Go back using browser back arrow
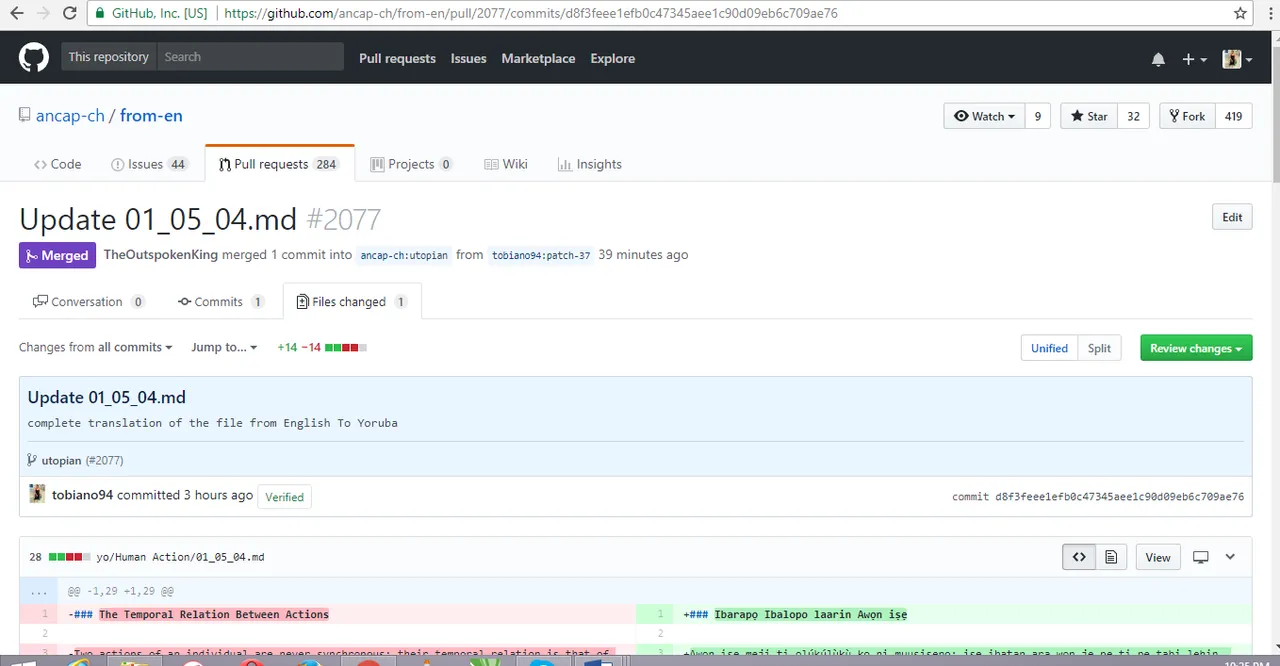 [x=15, y=14]
